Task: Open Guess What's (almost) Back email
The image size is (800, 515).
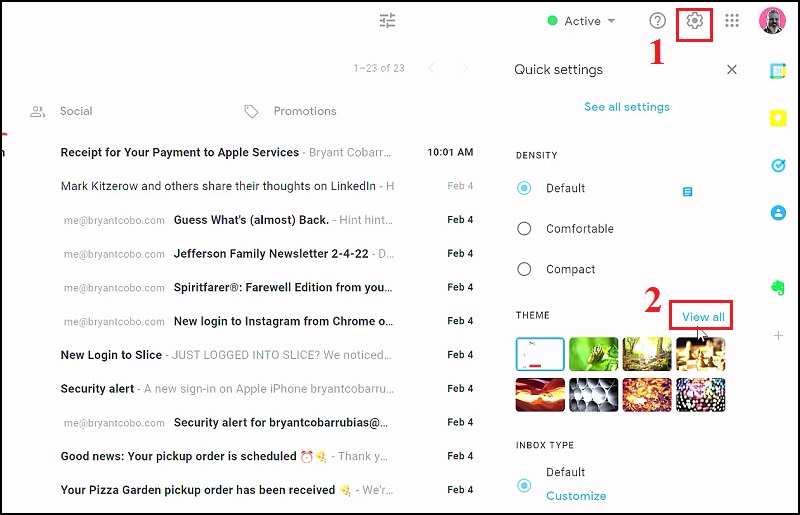Action: (267, 220)
